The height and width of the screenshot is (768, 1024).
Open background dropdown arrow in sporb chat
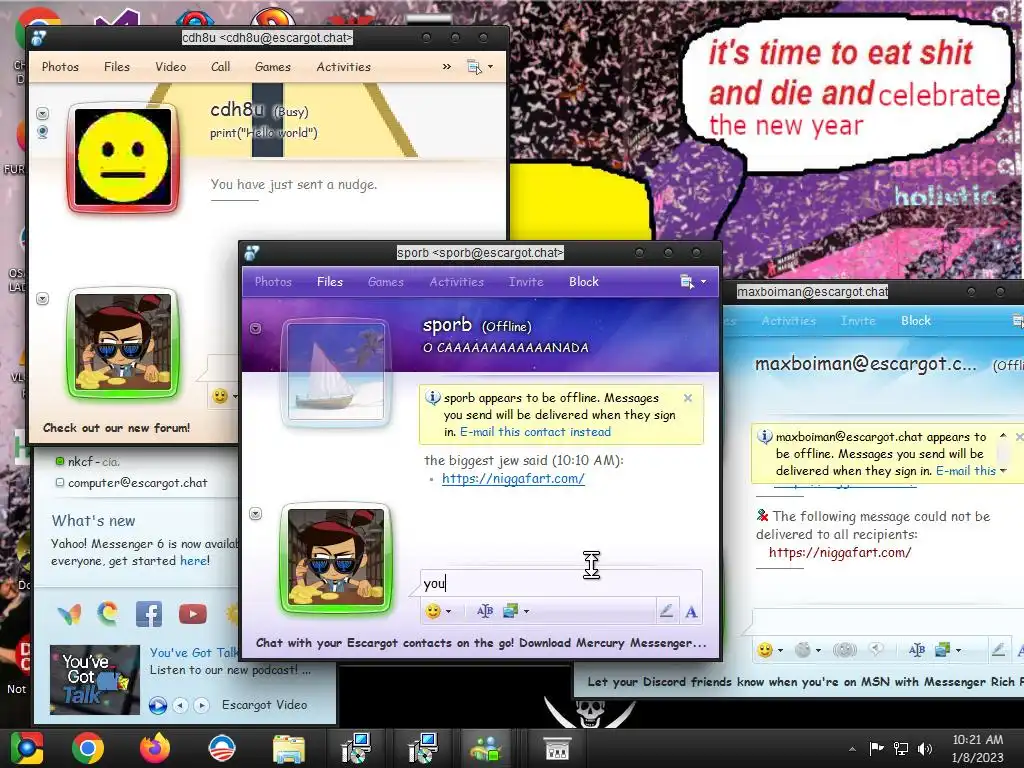pos(526,612)
